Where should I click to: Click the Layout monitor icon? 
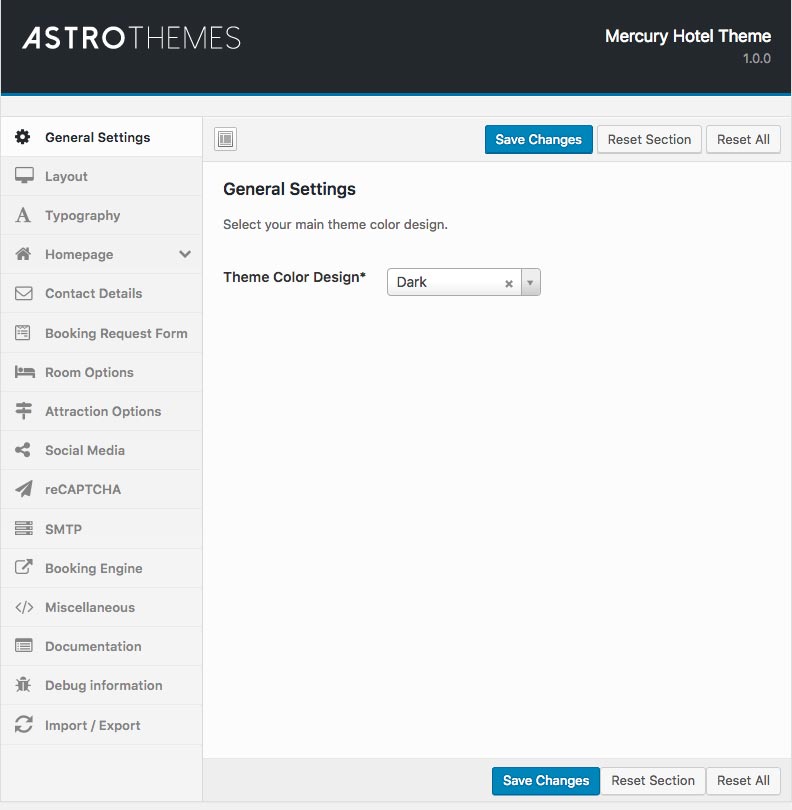pyautogui.click(x=24, y=176)
